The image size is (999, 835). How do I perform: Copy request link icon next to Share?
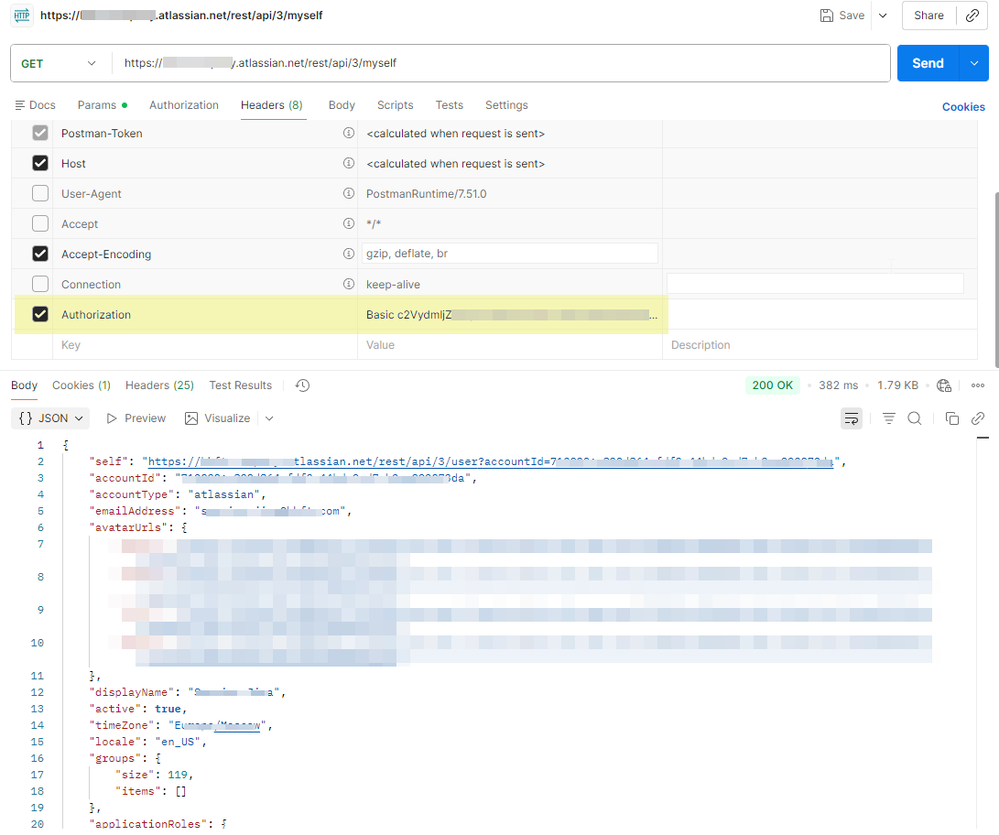point(972,15)
